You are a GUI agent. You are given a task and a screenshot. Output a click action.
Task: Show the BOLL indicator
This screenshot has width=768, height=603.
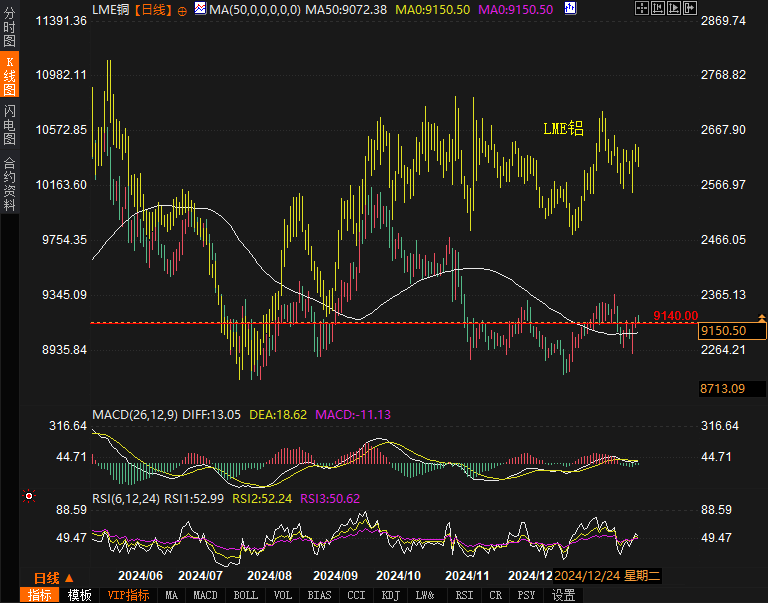pyautogui.click(x=245, y=595)
